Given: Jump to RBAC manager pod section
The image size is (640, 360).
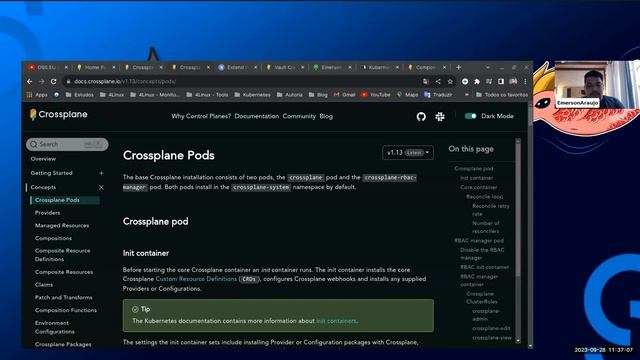Looking at the screenshot, I should coord(479,240).
